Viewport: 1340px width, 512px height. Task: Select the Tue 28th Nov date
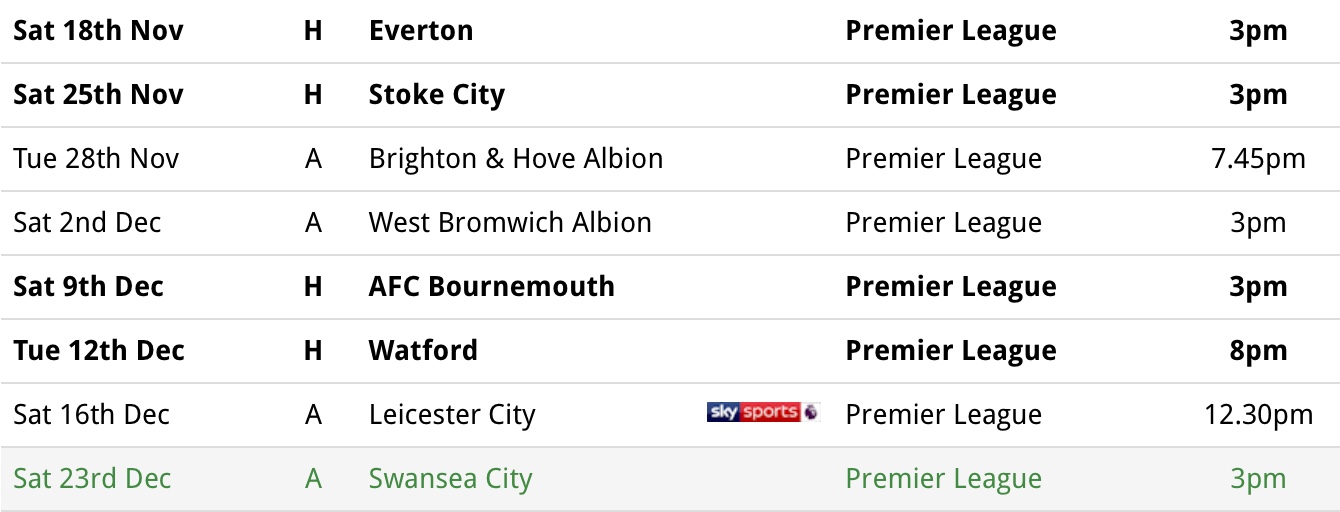96,159
